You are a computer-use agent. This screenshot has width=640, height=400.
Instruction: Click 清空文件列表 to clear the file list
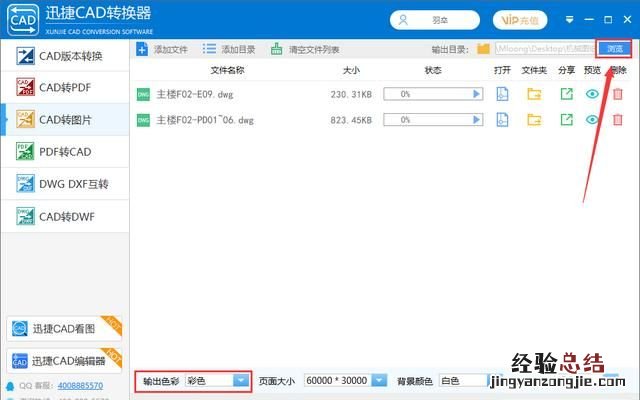pos(305,49)
